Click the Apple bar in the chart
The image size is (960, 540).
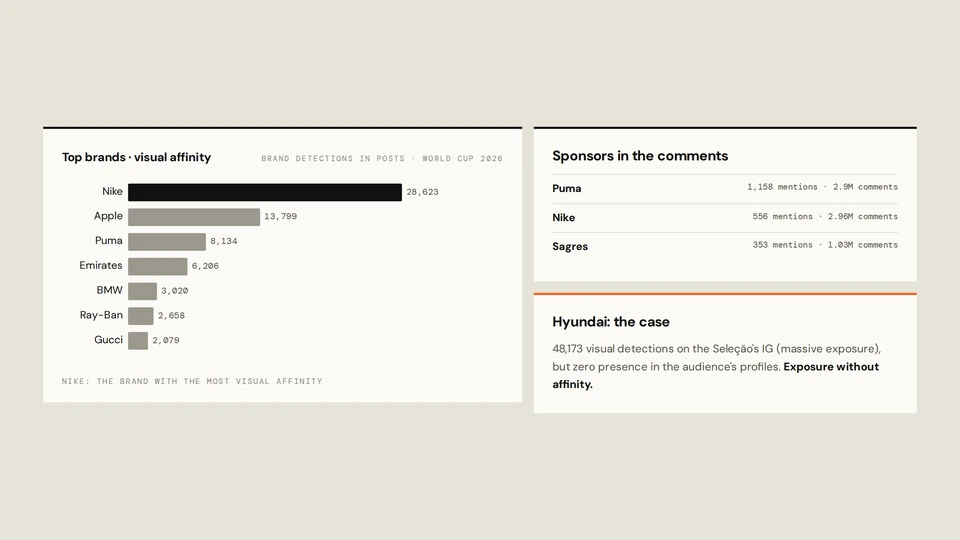193,217
